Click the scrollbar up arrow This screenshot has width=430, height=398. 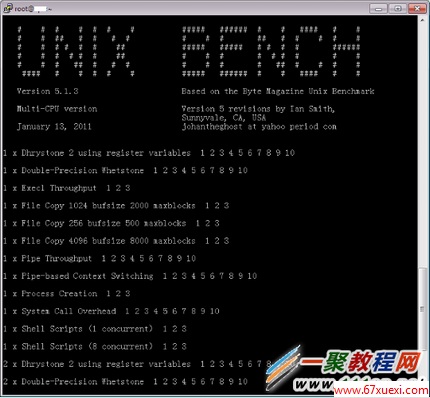422,20
